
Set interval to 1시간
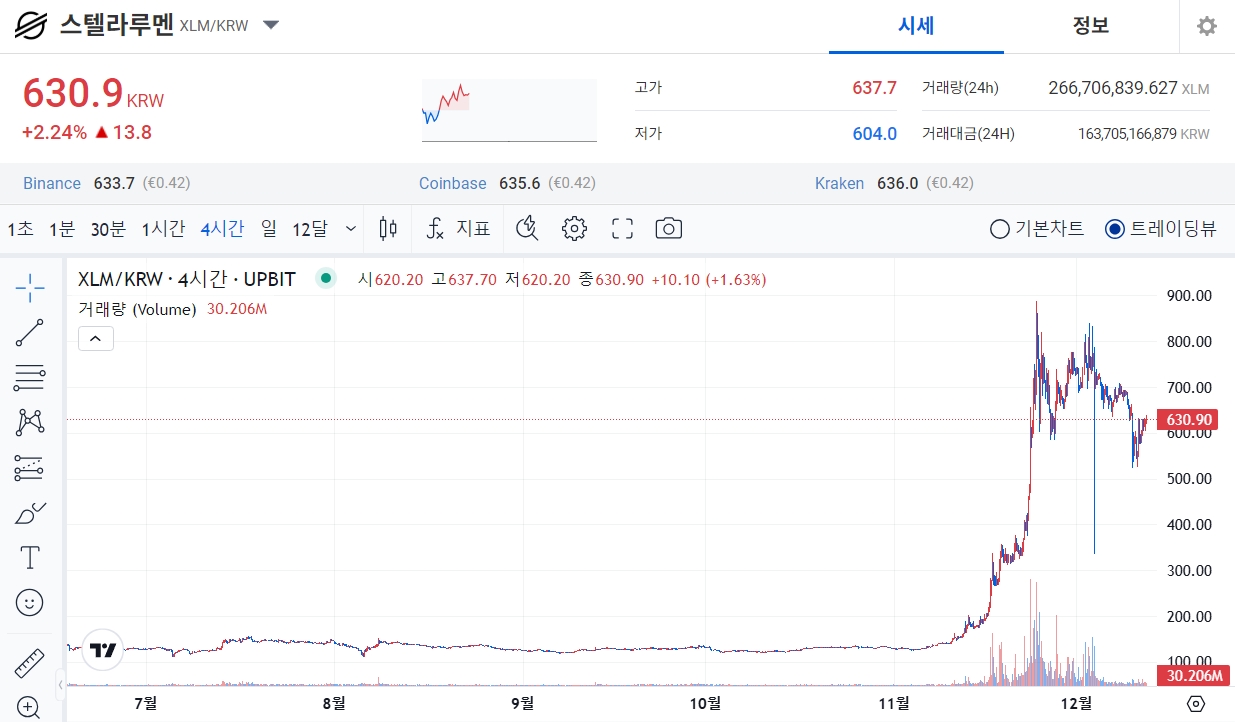[163, 229]
